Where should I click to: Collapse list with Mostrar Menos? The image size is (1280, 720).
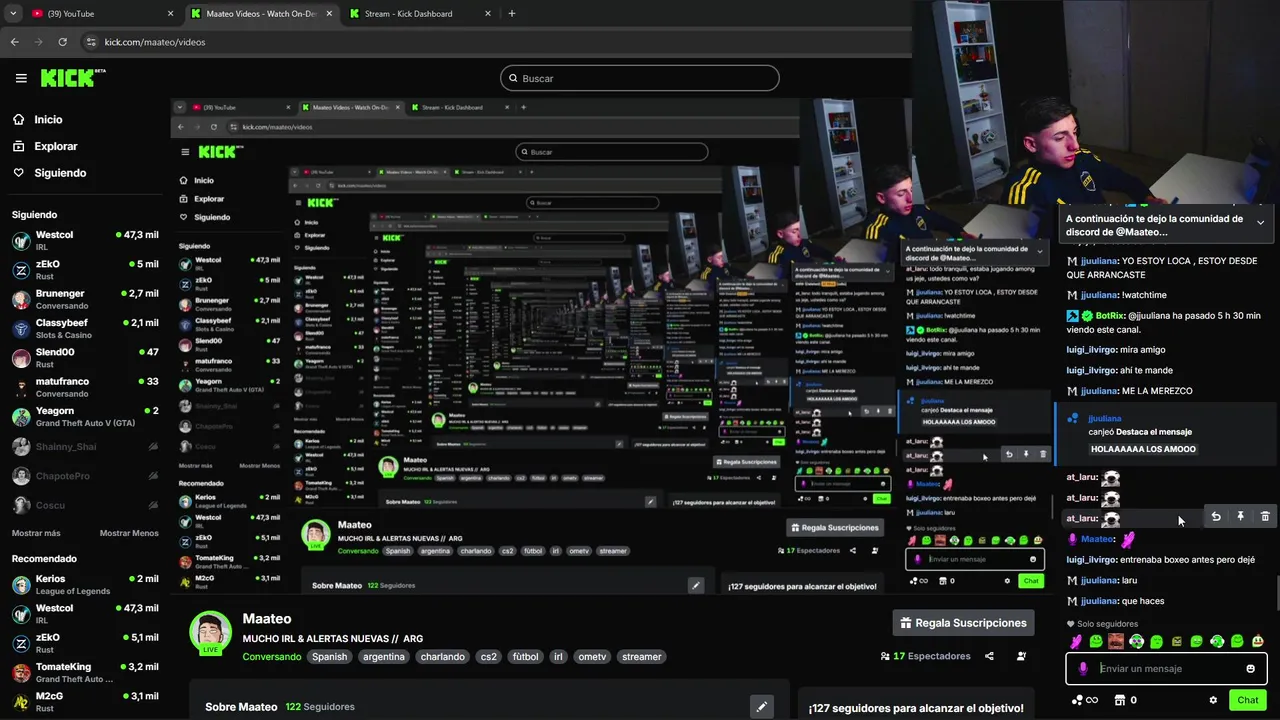pyautogui.click(x=129, y=533)
